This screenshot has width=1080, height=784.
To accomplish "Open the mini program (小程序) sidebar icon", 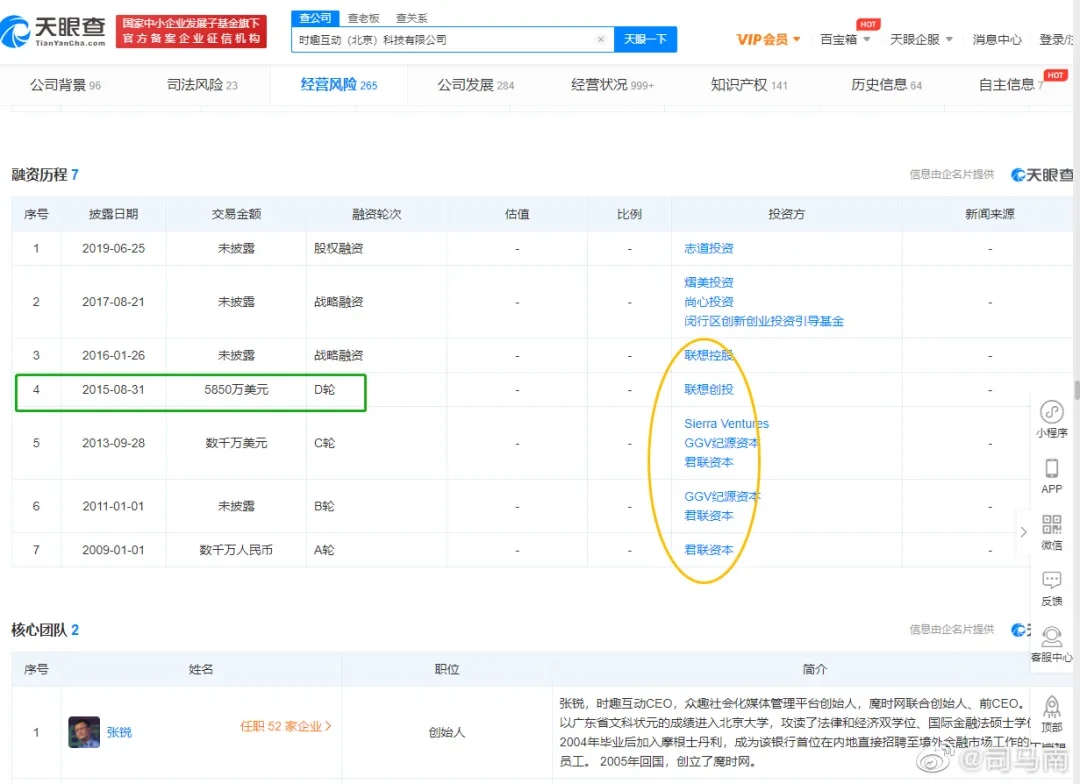I will click(1051, 412).
